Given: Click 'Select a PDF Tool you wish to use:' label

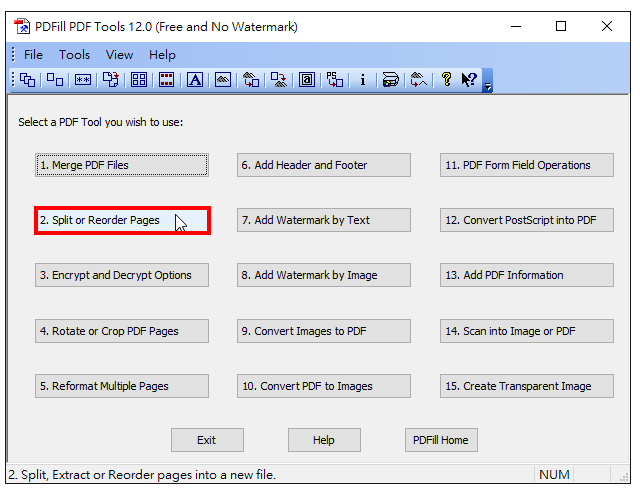Looking at the screenshot, I should tap(100, 122).
